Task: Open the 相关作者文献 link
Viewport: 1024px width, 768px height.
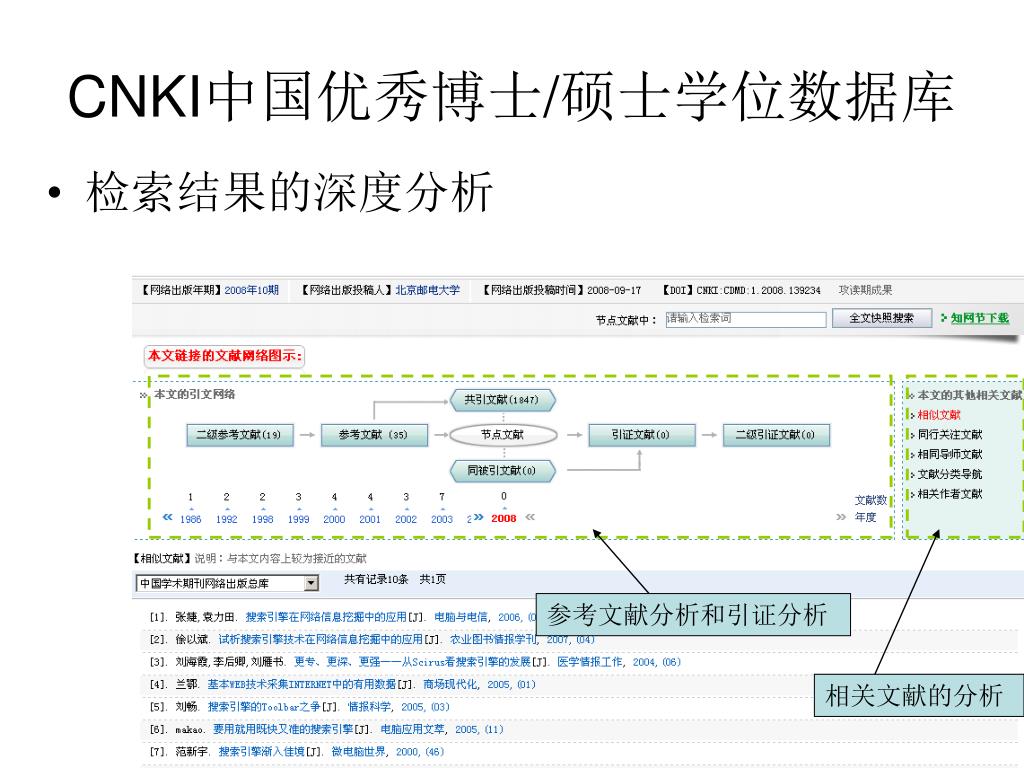Action: 950,494
